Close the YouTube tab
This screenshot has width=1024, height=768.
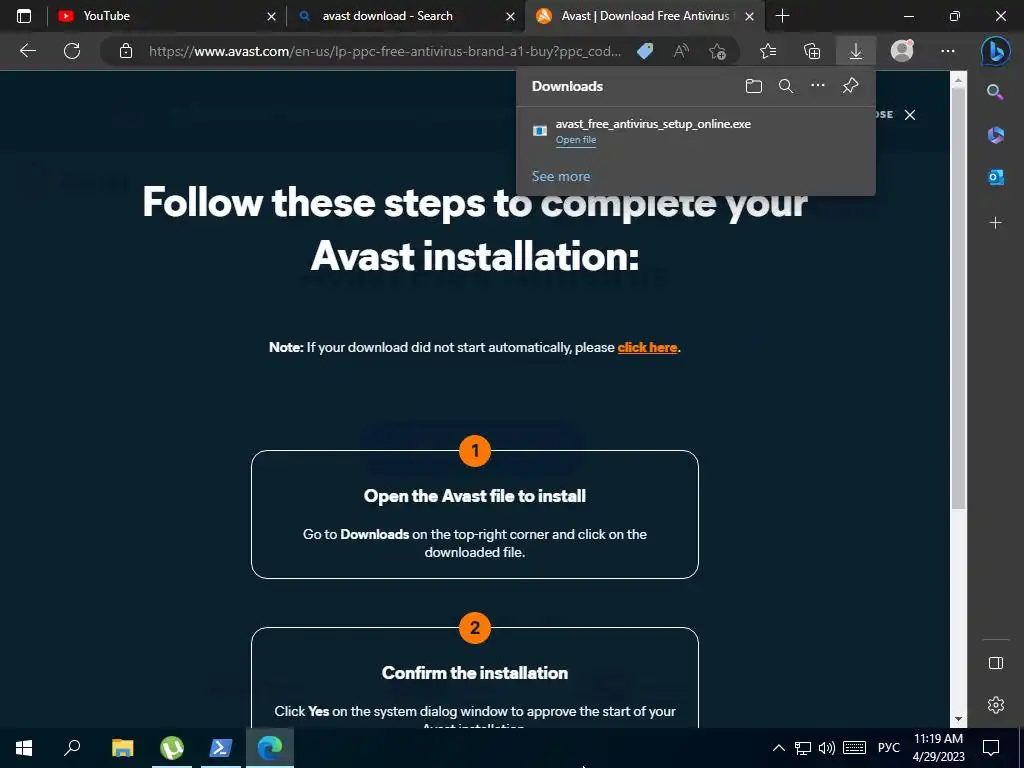click(x=271, y=16)
